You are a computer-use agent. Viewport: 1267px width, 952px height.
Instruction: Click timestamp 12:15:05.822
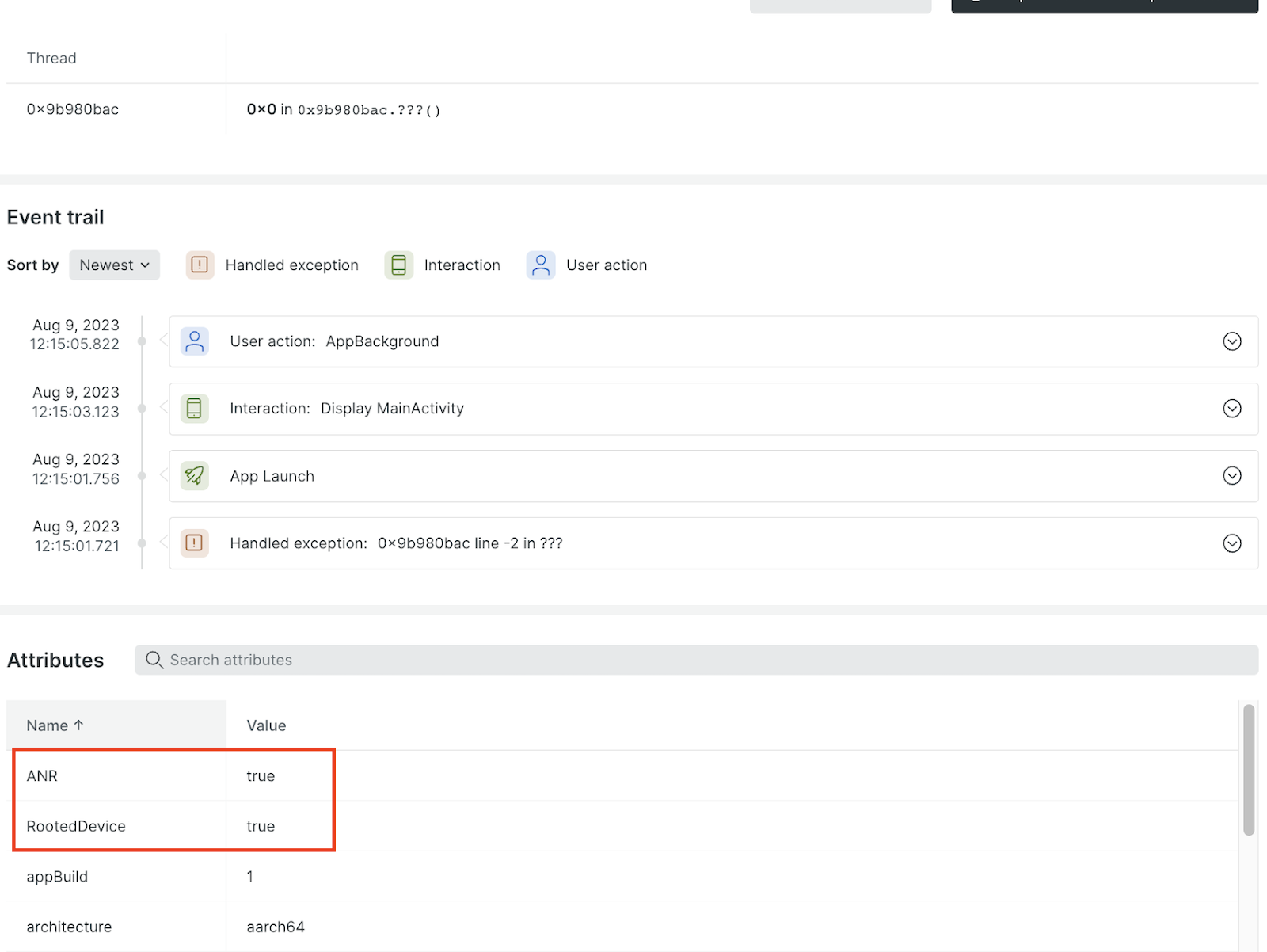pyautogui.click(x=74, y=345)
